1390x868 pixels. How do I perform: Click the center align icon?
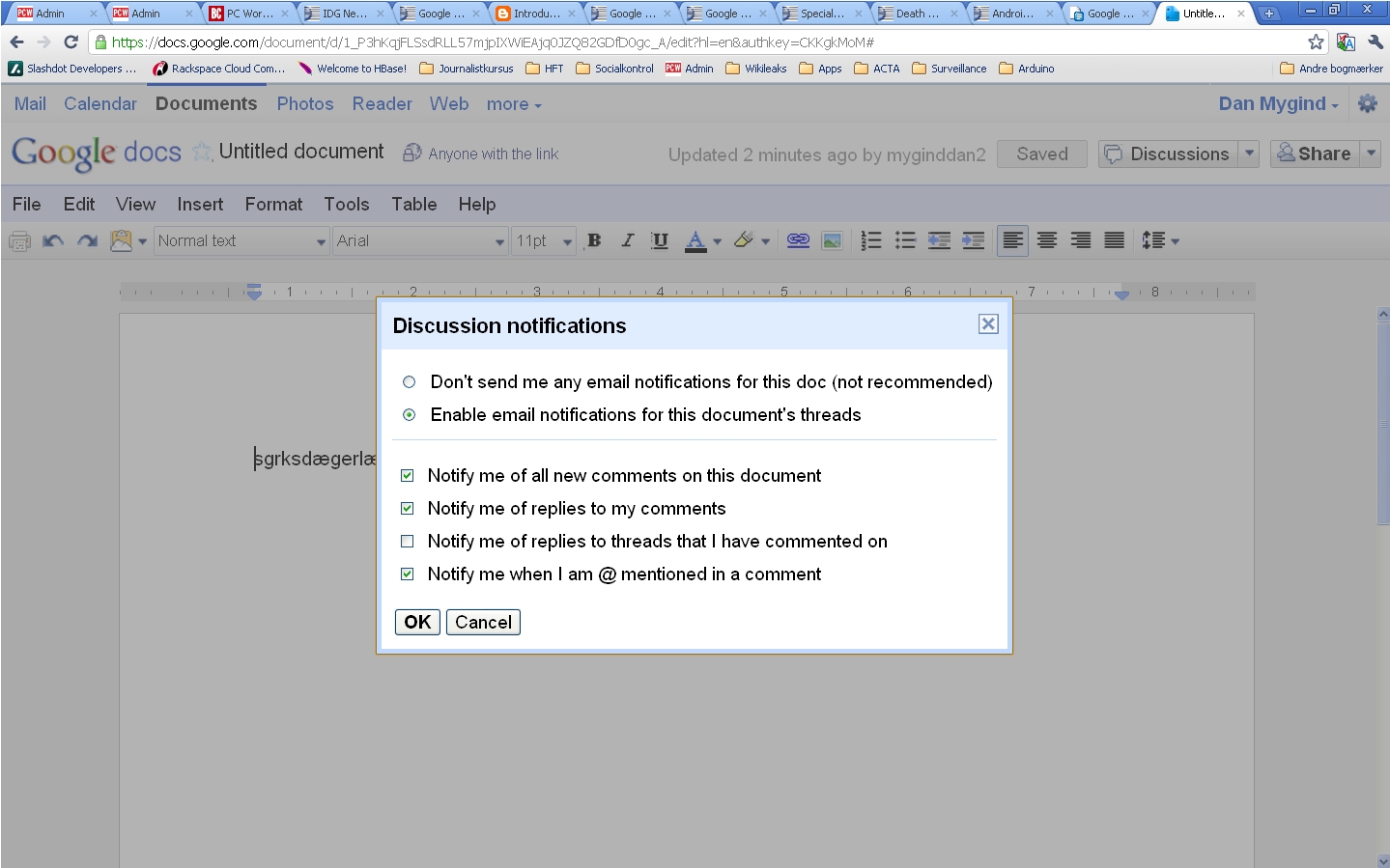[x=1047, y=241]
